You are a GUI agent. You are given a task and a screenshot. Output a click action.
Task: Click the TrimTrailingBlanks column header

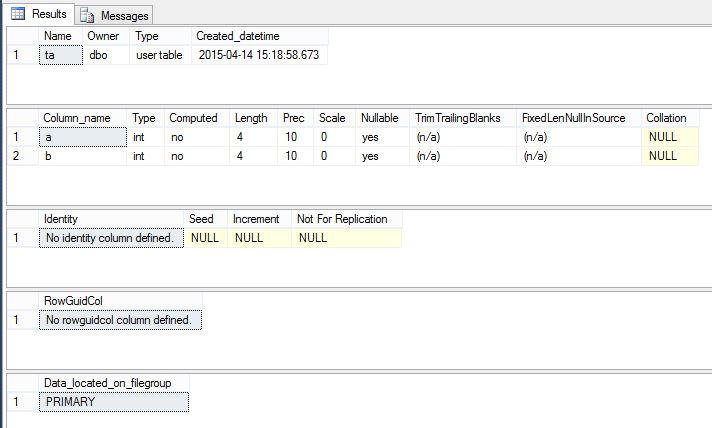463,118
